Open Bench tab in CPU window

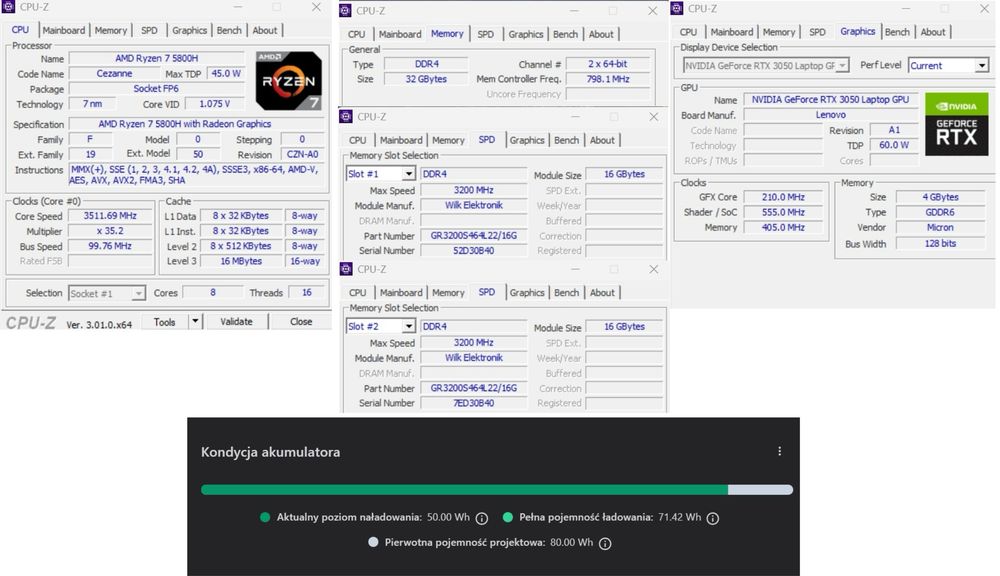pos(229,30)
